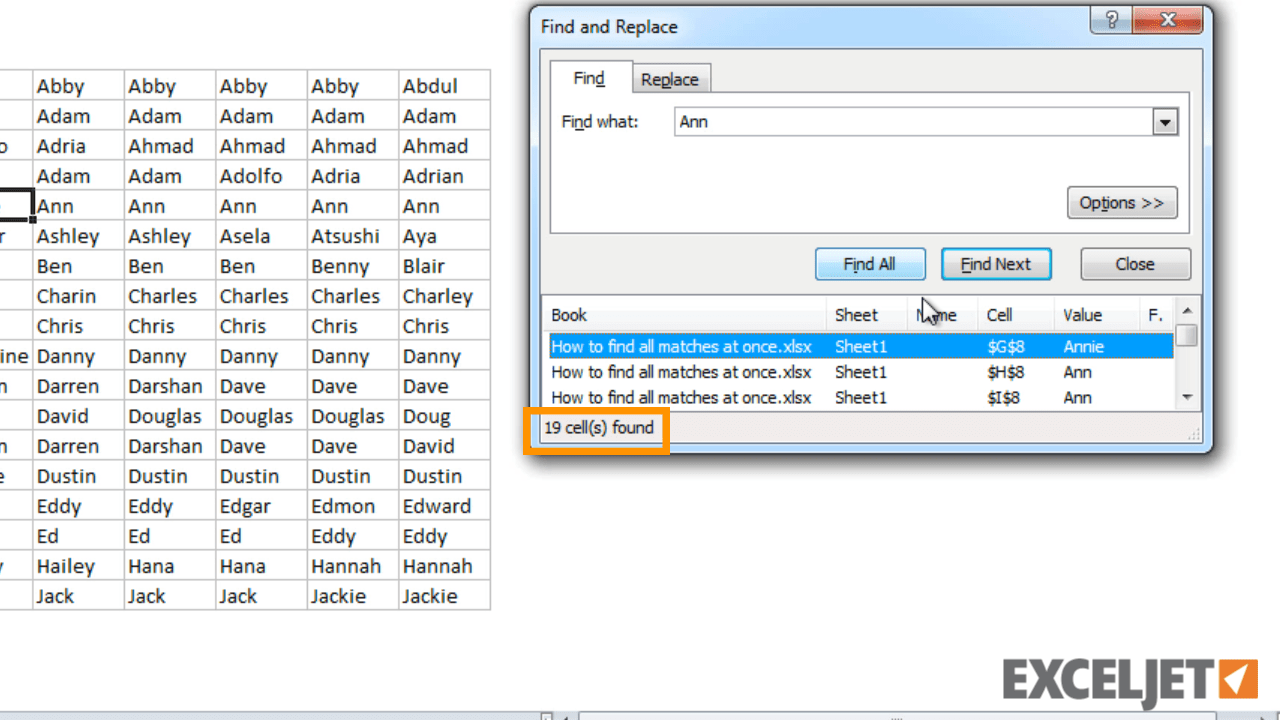The height and width of the screenshot is (720, 1280).
Task: Click the dialog resize grip icon
Action: (1196, 434)
